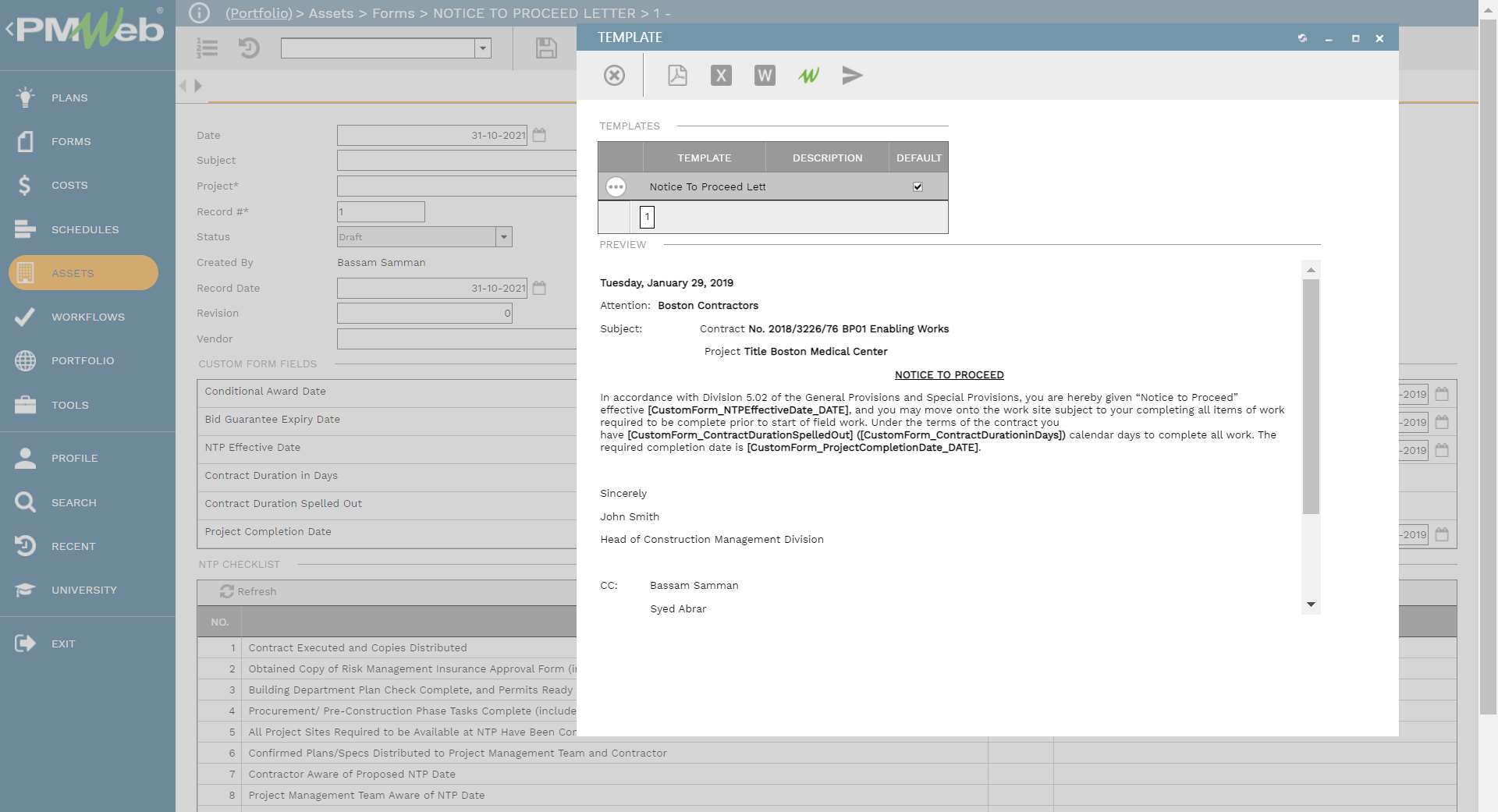
Task: Select page 1 in the templates grid
Action: click(x=646, y=217)
